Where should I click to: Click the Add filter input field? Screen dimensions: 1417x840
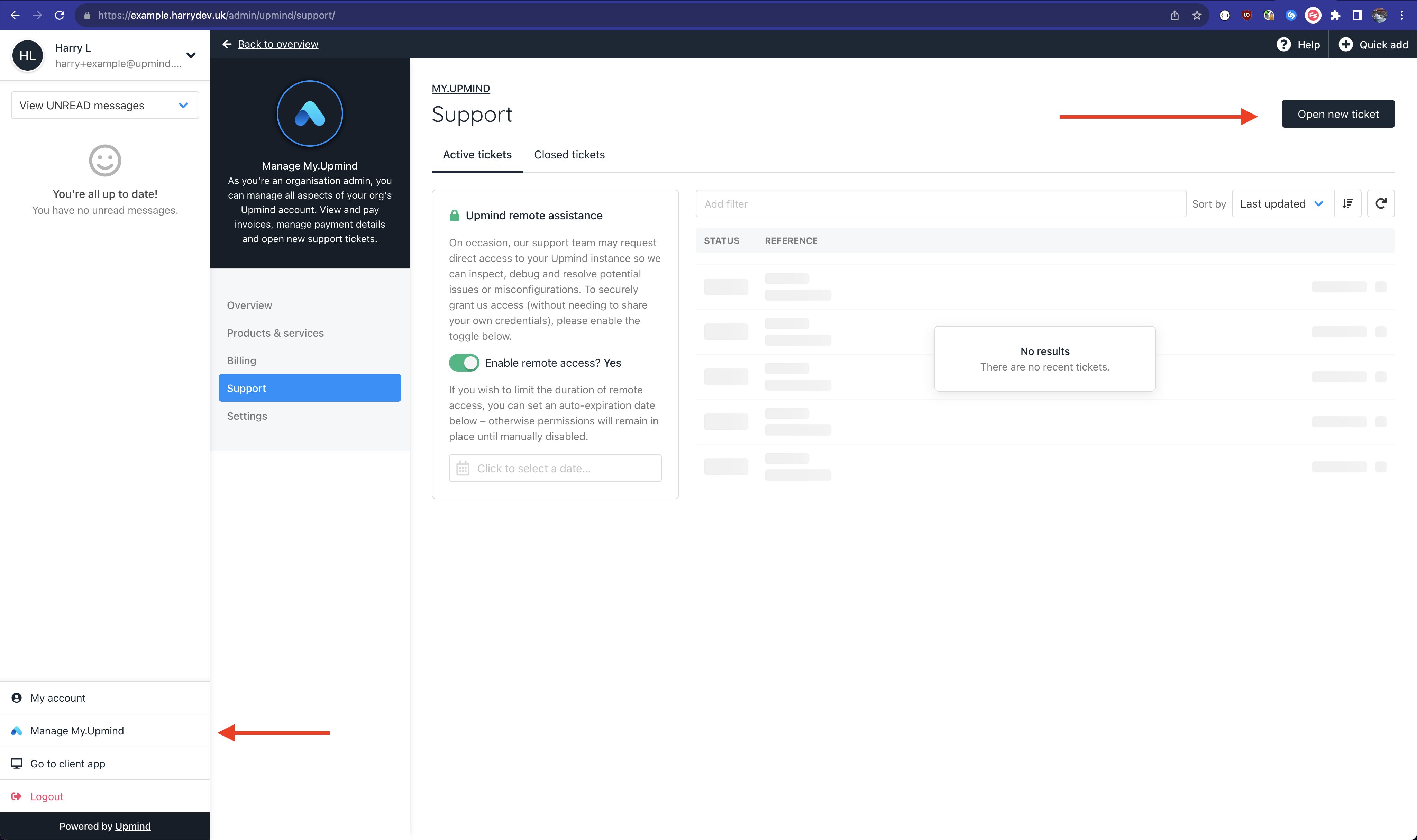940,204
